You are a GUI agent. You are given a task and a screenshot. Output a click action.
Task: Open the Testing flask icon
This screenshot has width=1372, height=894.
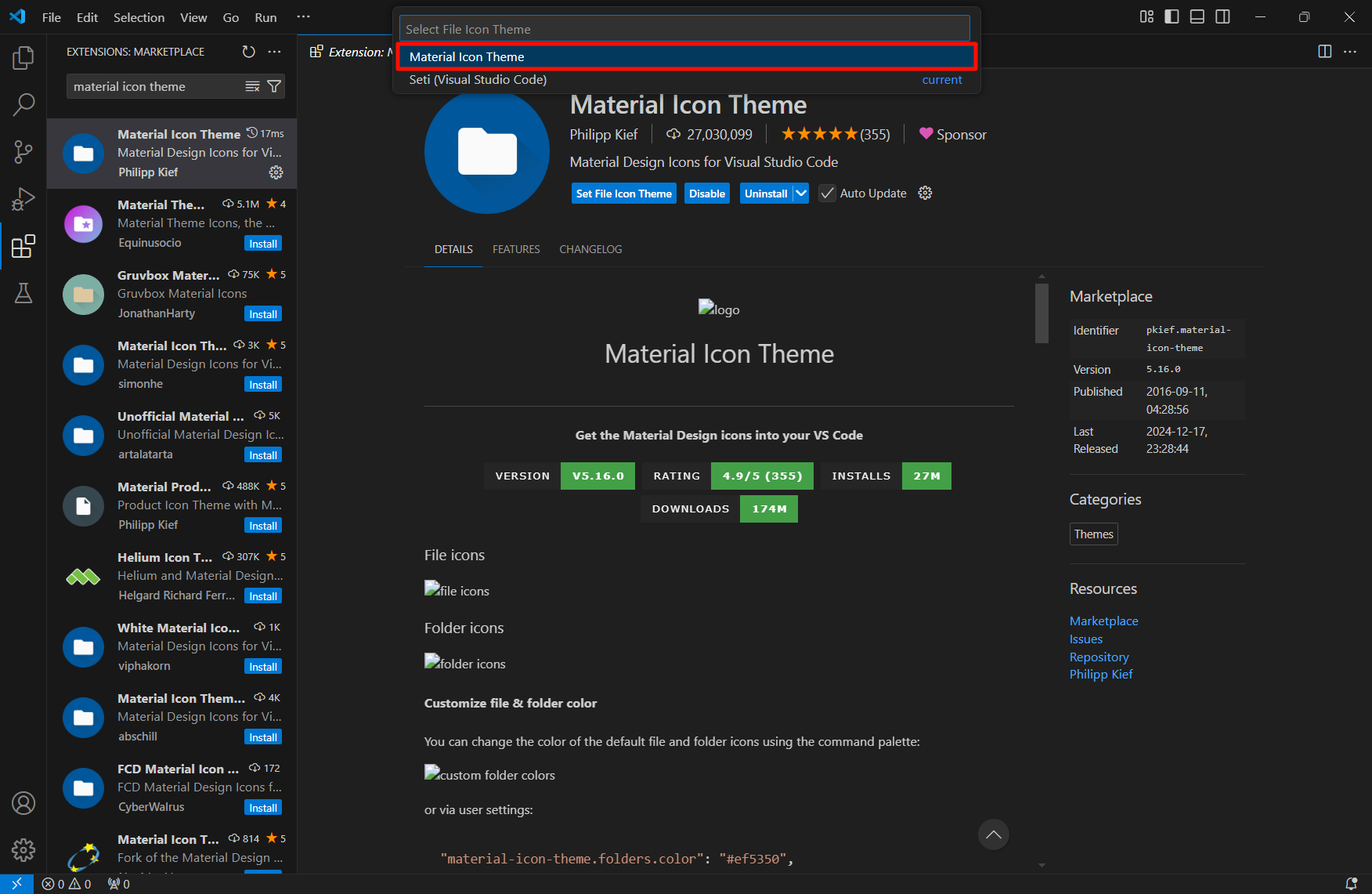[x=23, y=293]
